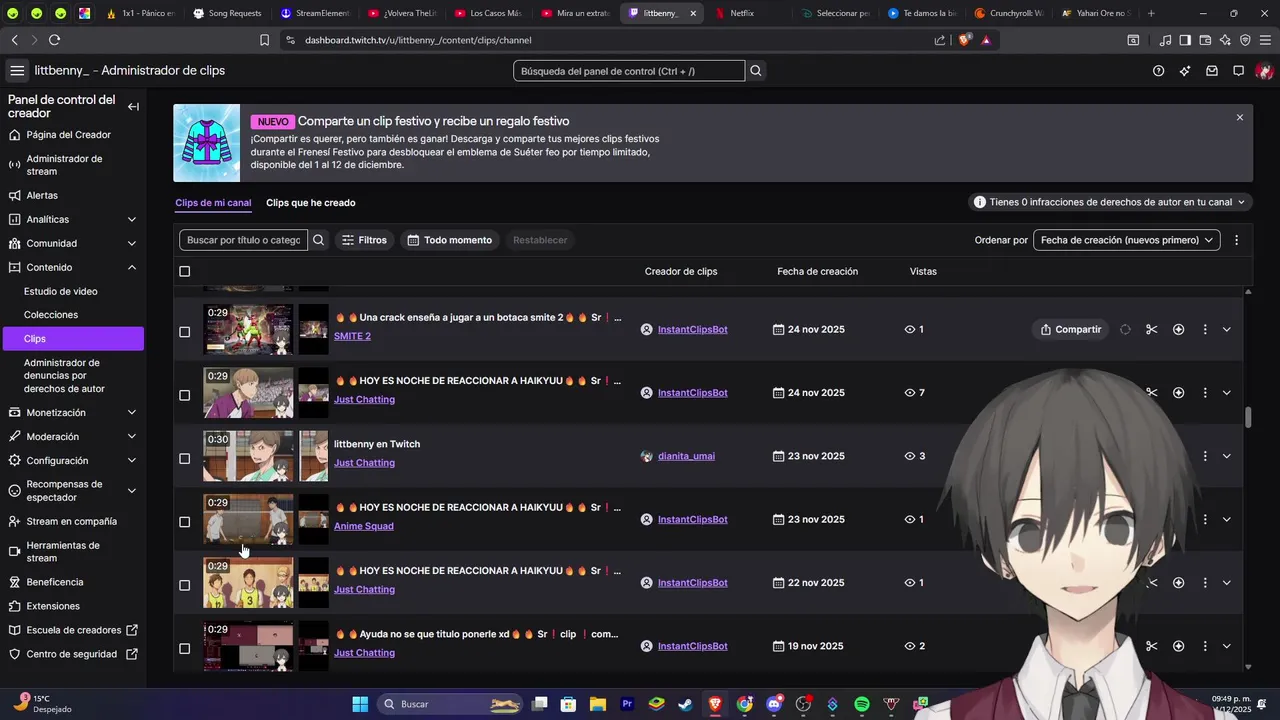Viewport: 1280px width, 720px height.
Task: Click the Compartir button on SMITE 2 clip
Action: click(1070, 330)
